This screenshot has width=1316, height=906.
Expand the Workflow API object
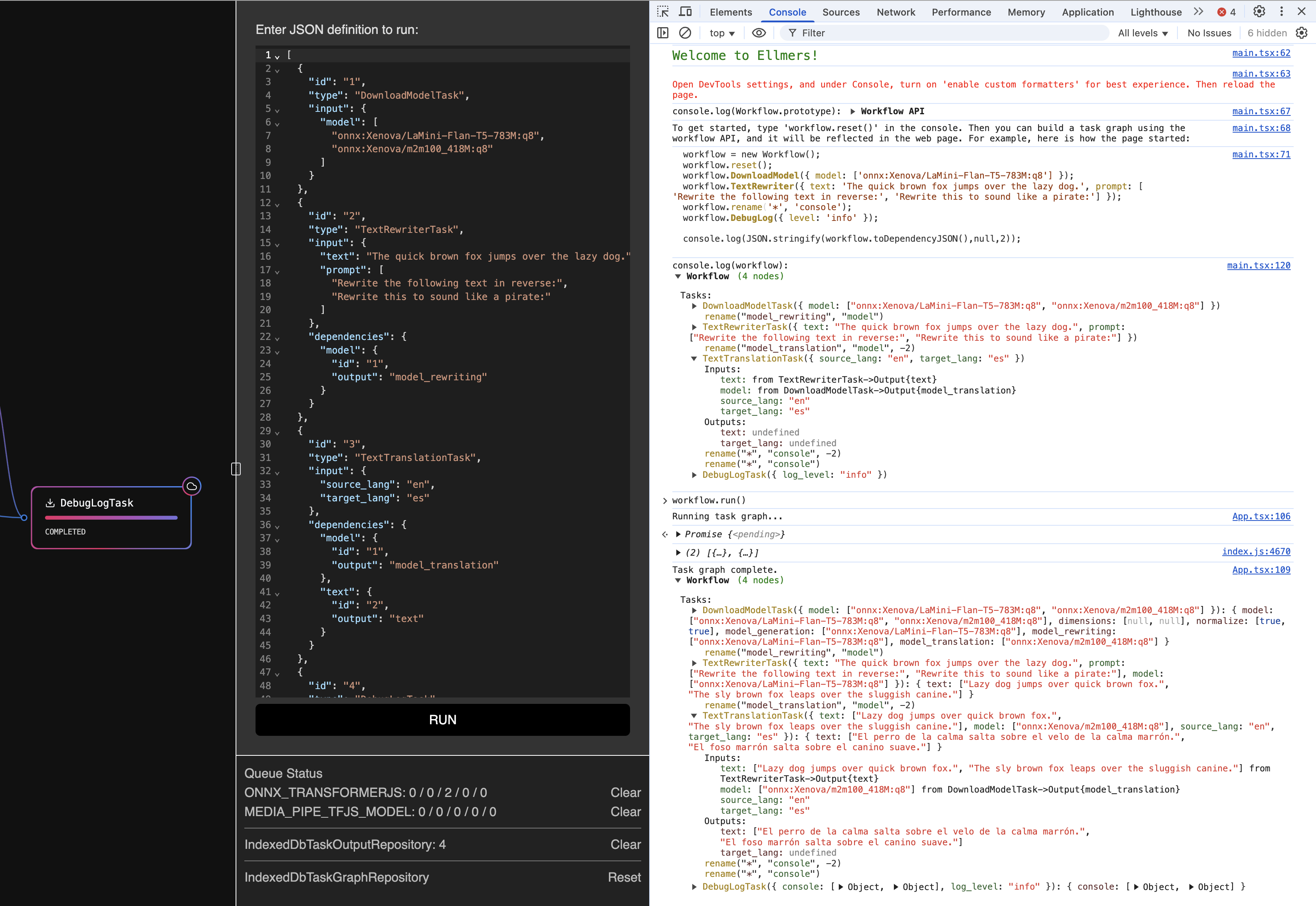(852, 111)
